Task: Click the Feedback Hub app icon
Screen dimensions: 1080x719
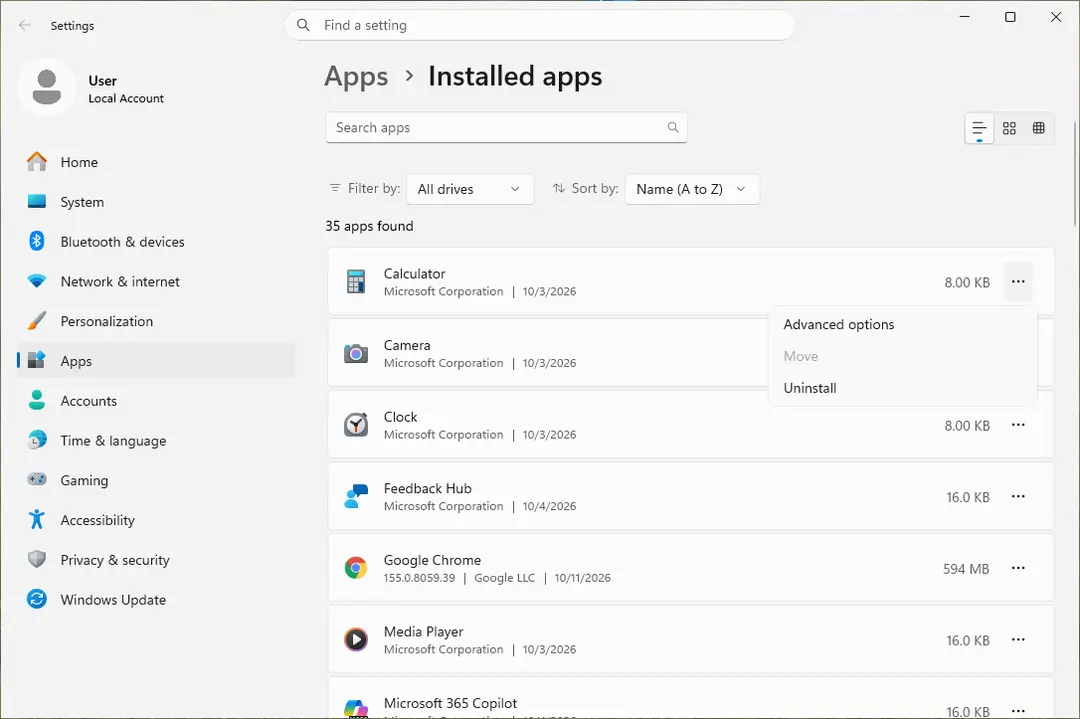Action: click(x=355, y=497)
